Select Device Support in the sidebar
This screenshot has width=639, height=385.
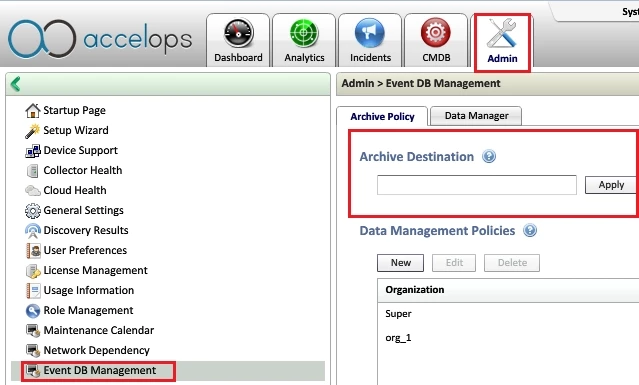pos(81,150)
